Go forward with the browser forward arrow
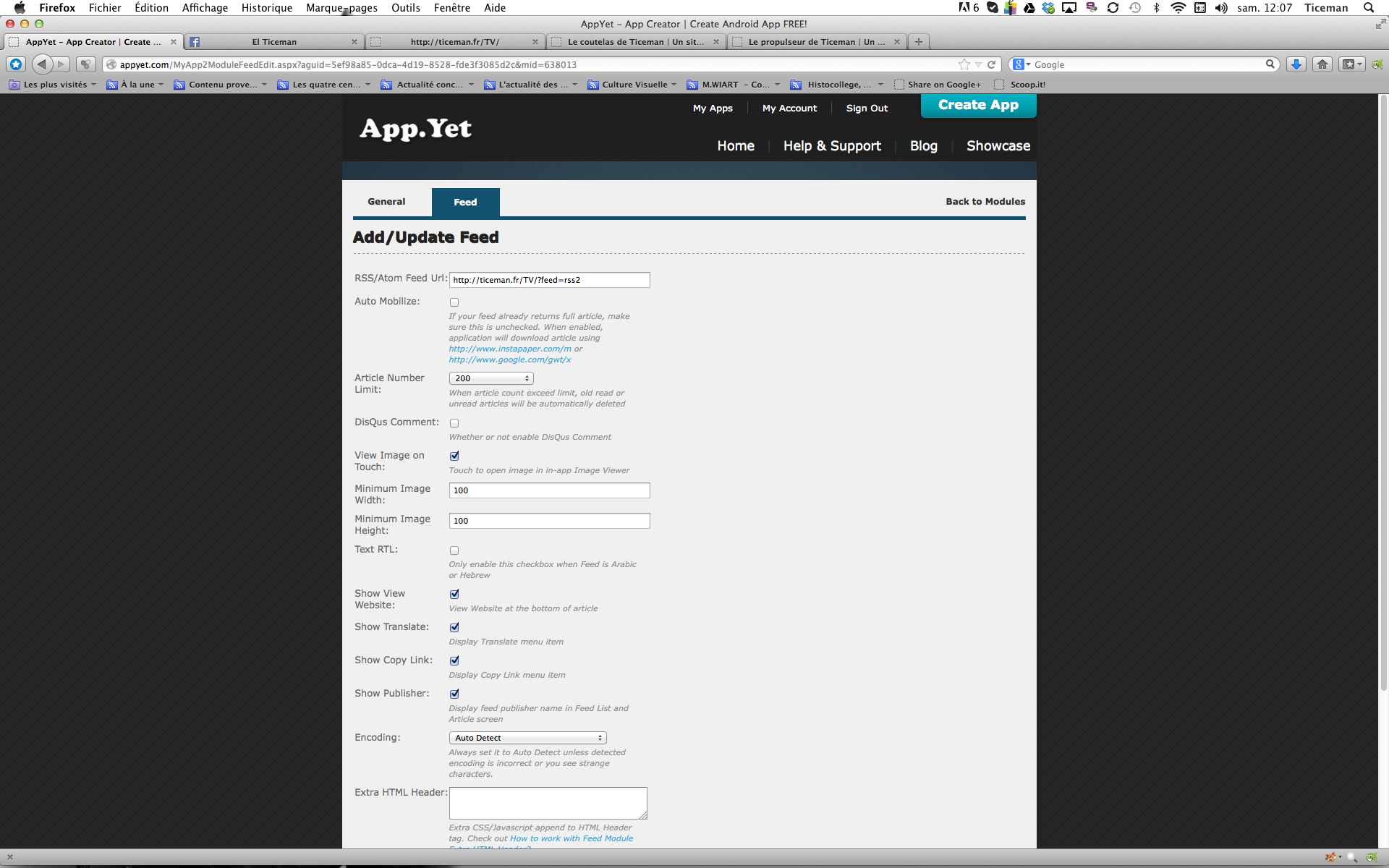 click(61, 64)
